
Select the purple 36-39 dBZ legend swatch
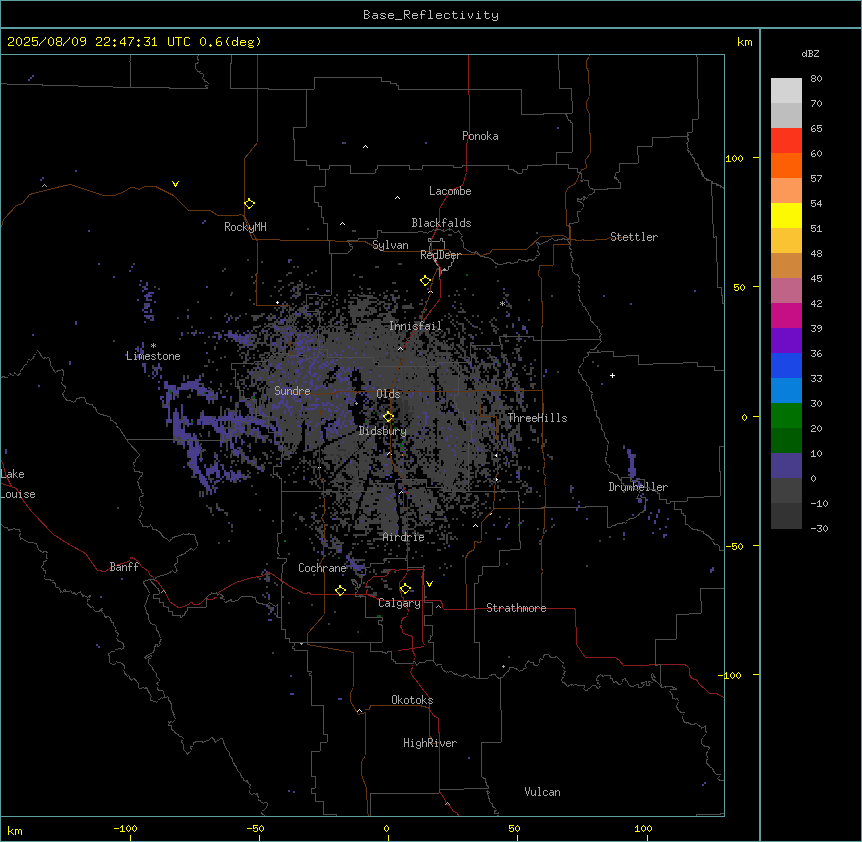[786, 341]
